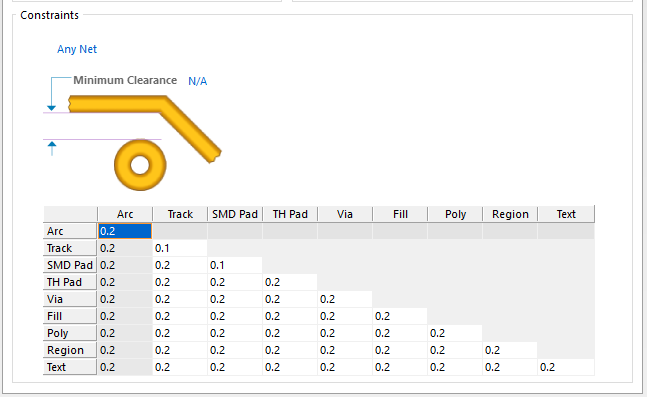Select the Fill row Via column cell

tap(345, 316)
